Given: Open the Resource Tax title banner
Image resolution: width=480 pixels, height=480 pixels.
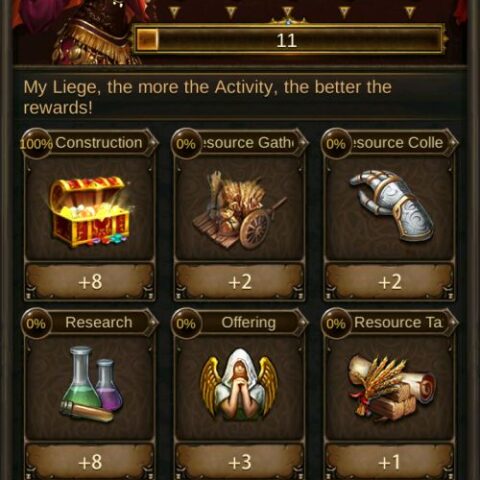Looking at the screenshot, I should pos(399,322).
